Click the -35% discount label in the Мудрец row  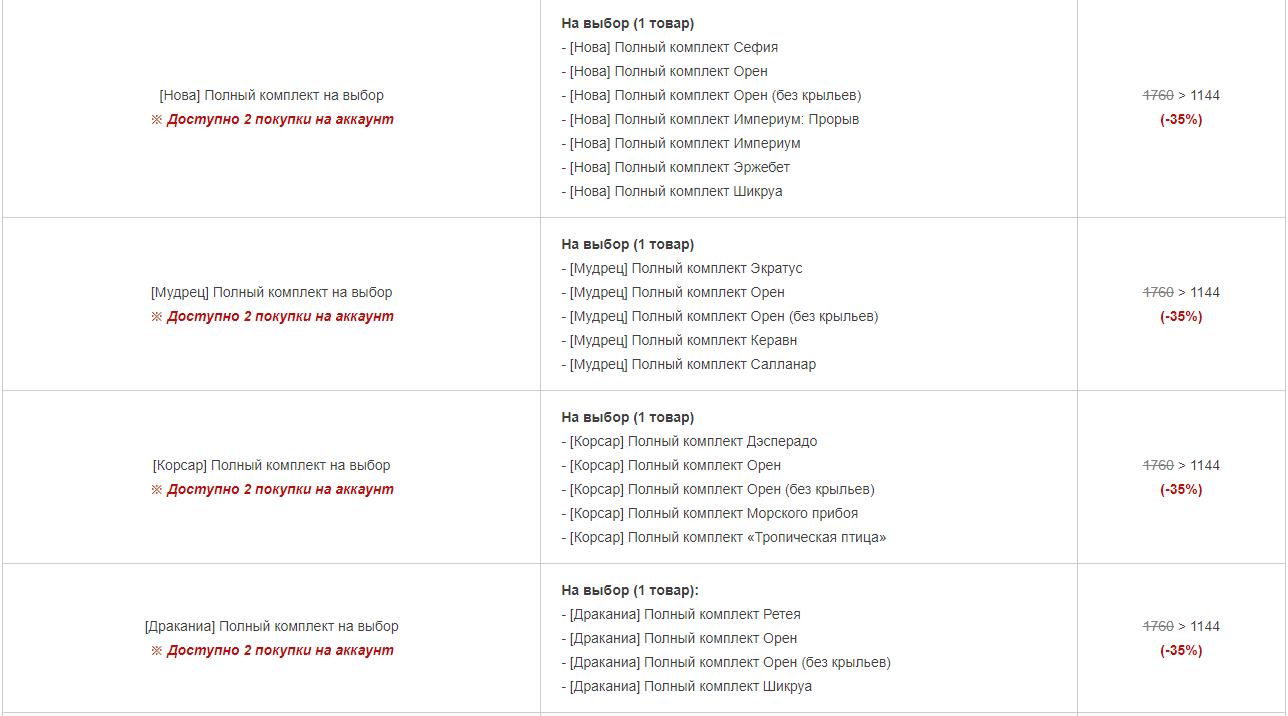click(1181, 316)
